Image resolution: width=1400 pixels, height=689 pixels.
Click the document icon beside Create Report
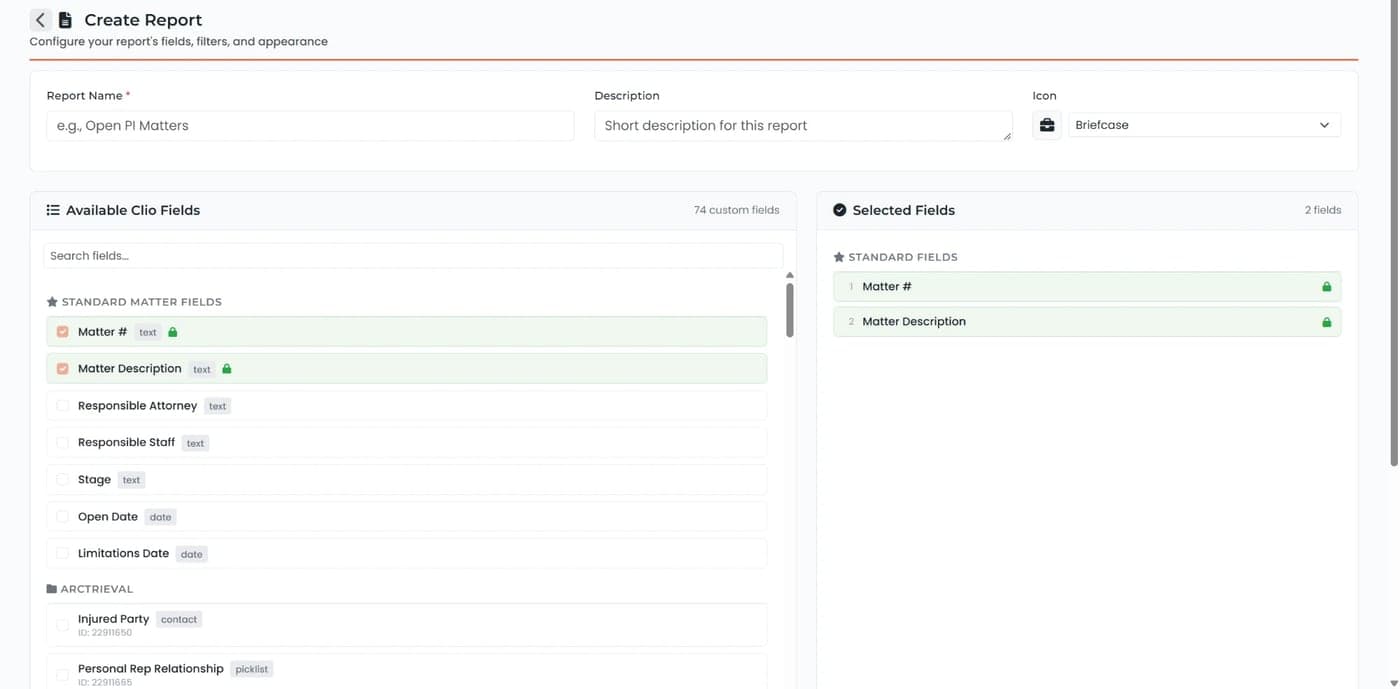pos(65,20)
